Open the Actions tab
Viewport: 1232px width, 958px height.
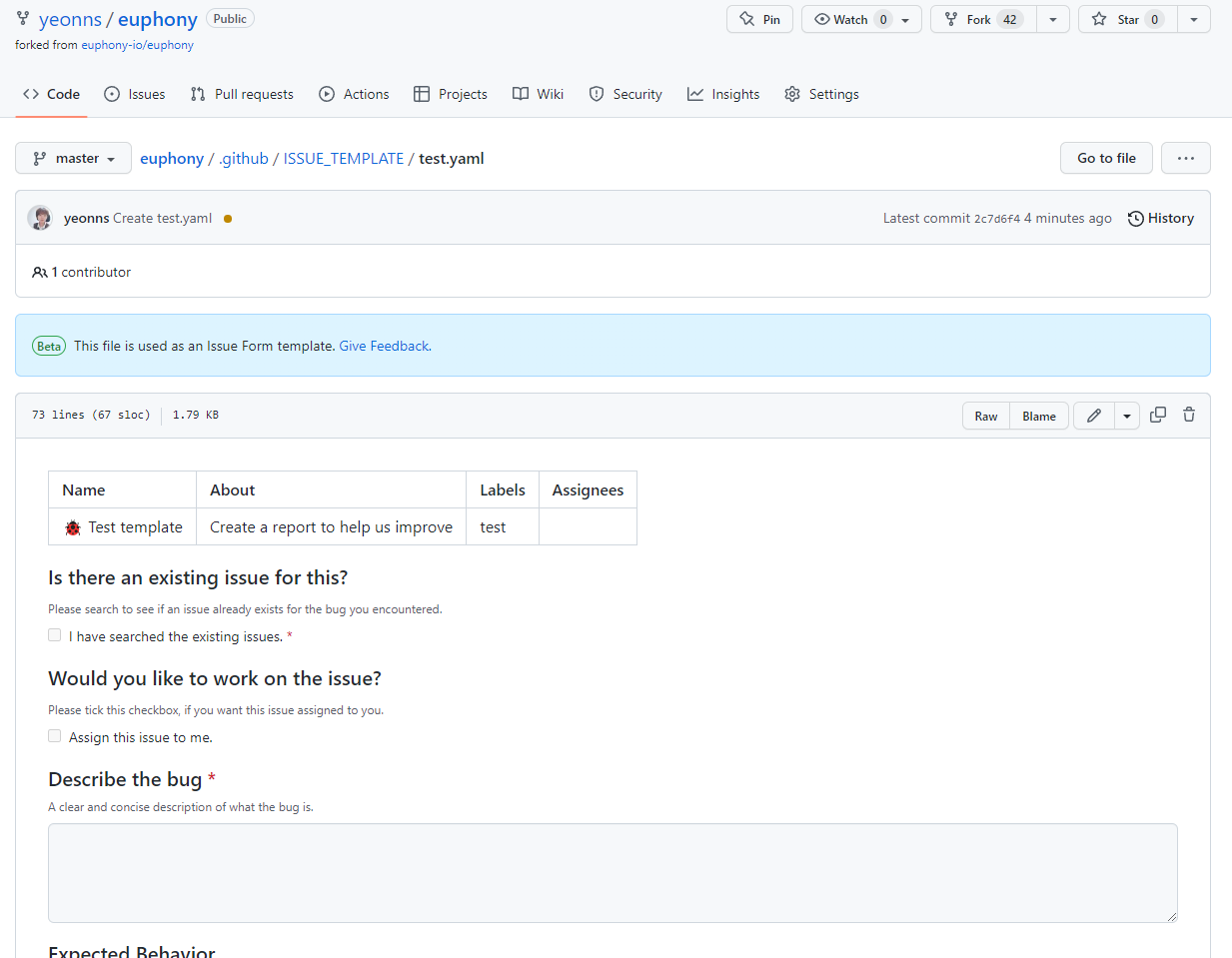coord(354,94)
